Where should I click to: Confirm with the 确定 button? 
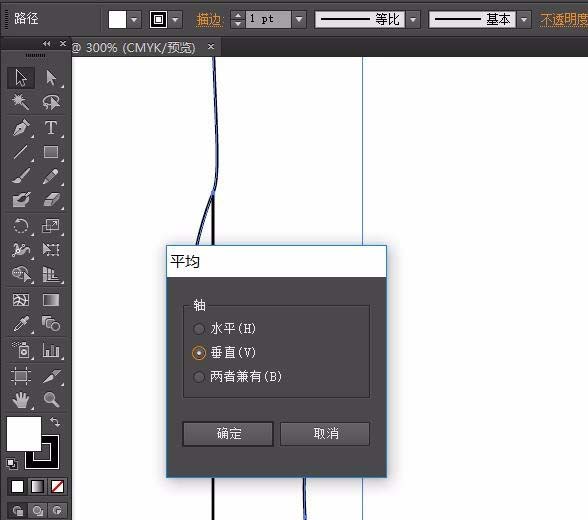click(x=228, y=434)
